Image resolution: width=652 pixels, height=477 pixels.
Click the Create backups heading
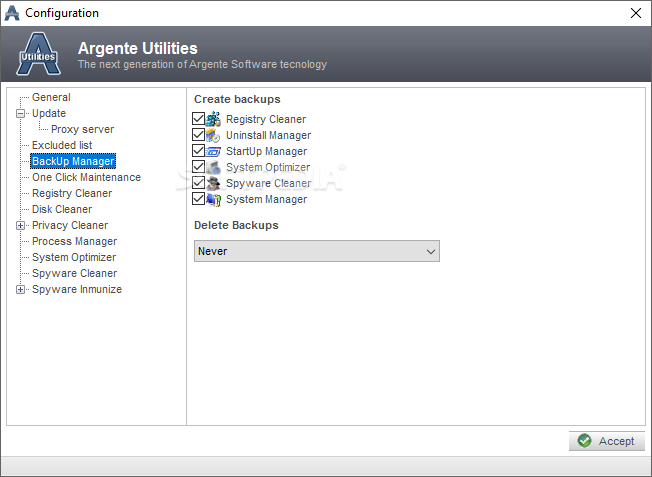pos(237,99)
